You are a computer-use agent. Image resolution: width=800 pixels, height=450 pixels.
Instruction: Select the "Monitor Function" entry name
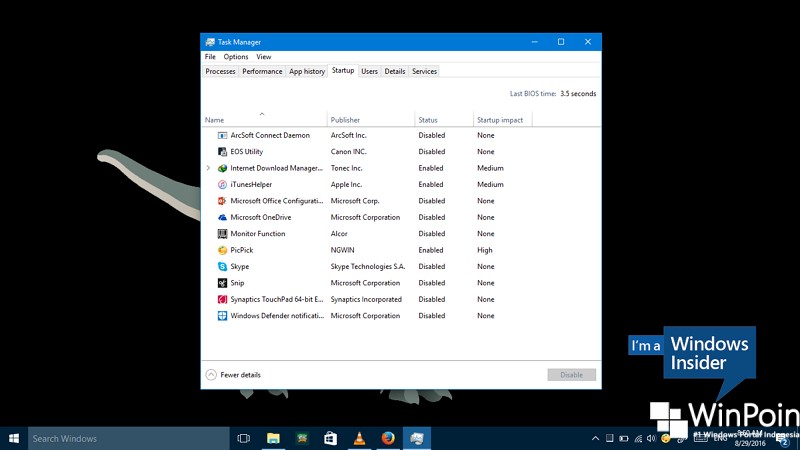(258, 234)
